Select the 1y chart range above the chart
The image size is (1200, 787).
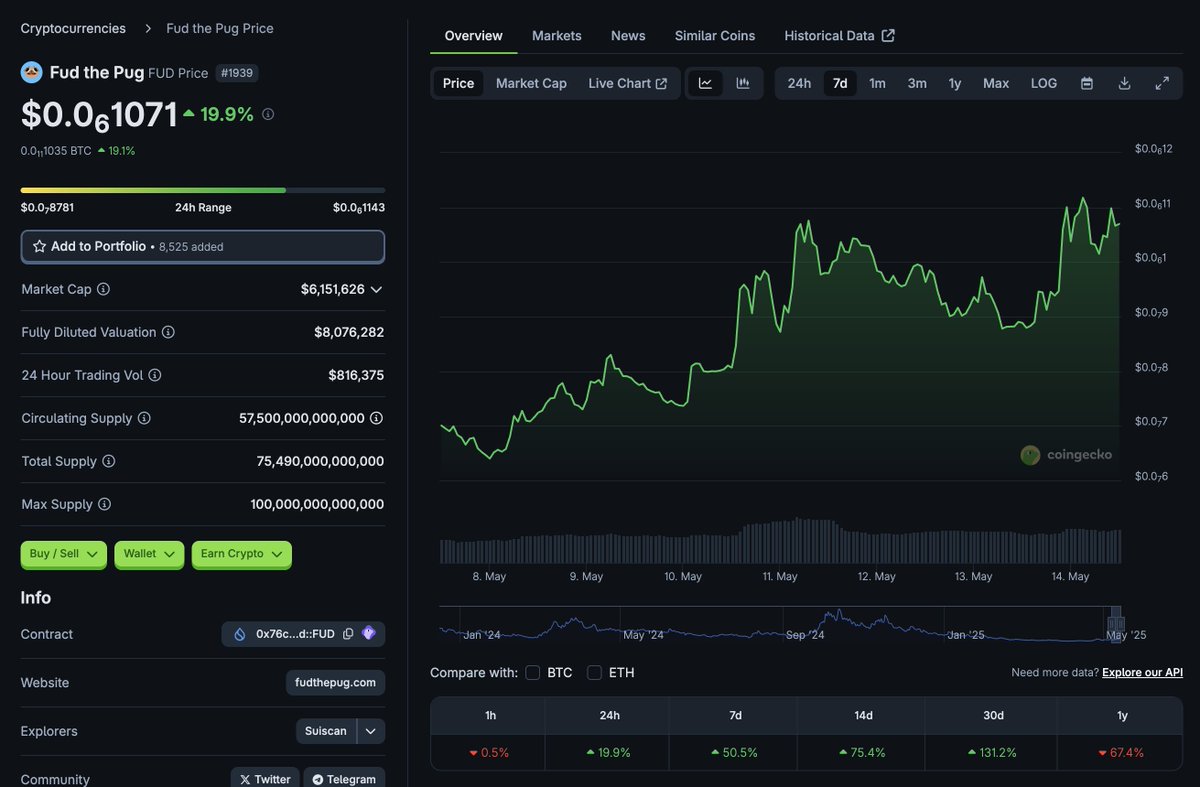(955, 83)
